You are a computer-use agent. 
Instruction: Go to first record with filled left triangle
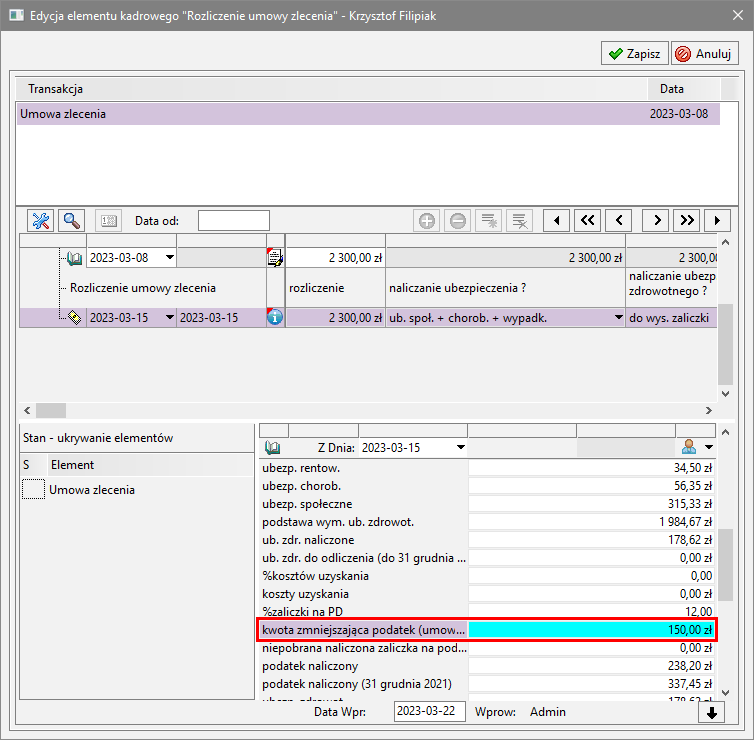tap(556, 221)
